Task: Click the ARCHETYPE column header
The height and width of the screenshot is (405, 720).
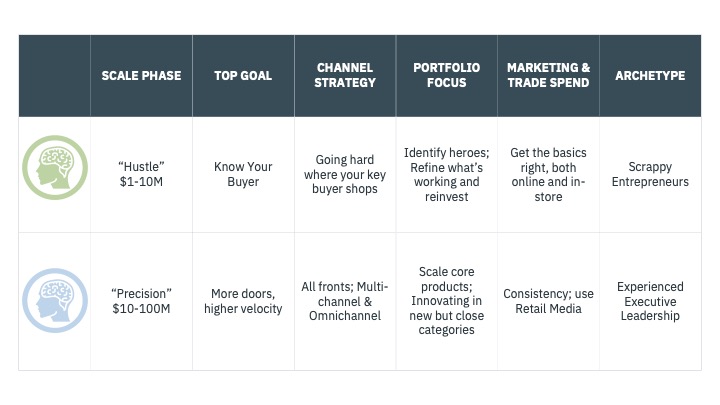Action: click(x=650, y=76)
